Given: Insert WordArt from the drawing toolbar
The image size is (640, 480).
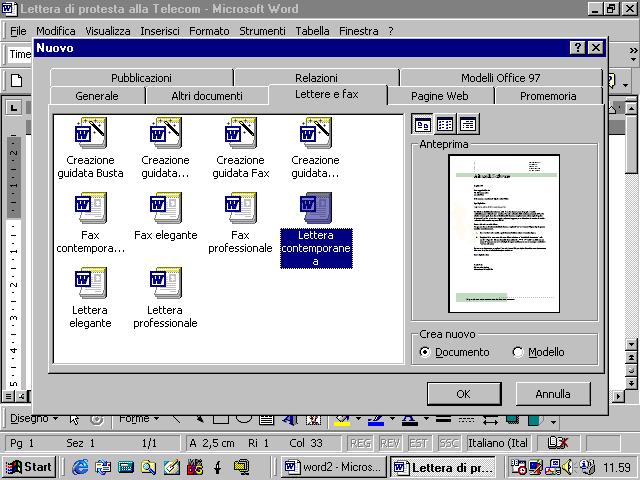Looking at the screenshot, I should [290, 420].
